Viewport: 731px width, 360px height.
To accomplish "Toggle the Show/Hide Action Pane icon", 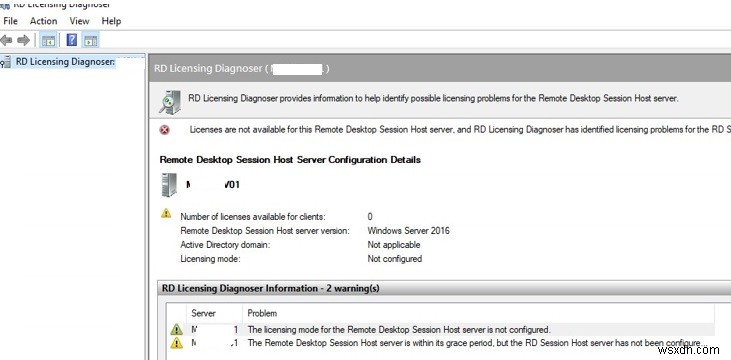I will 90,41.
